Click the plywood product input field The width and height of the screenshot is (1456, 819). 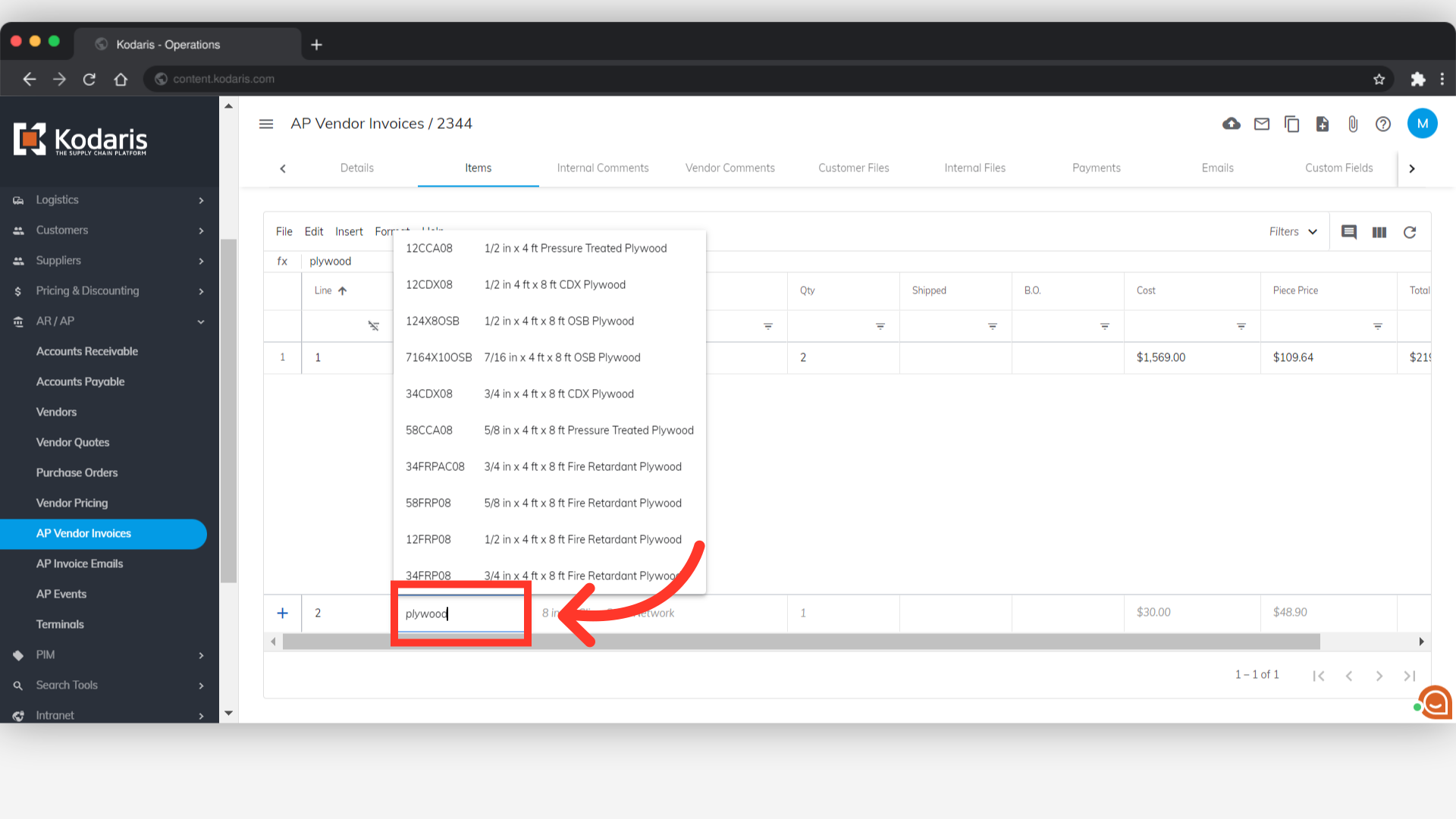pos(460,613)
